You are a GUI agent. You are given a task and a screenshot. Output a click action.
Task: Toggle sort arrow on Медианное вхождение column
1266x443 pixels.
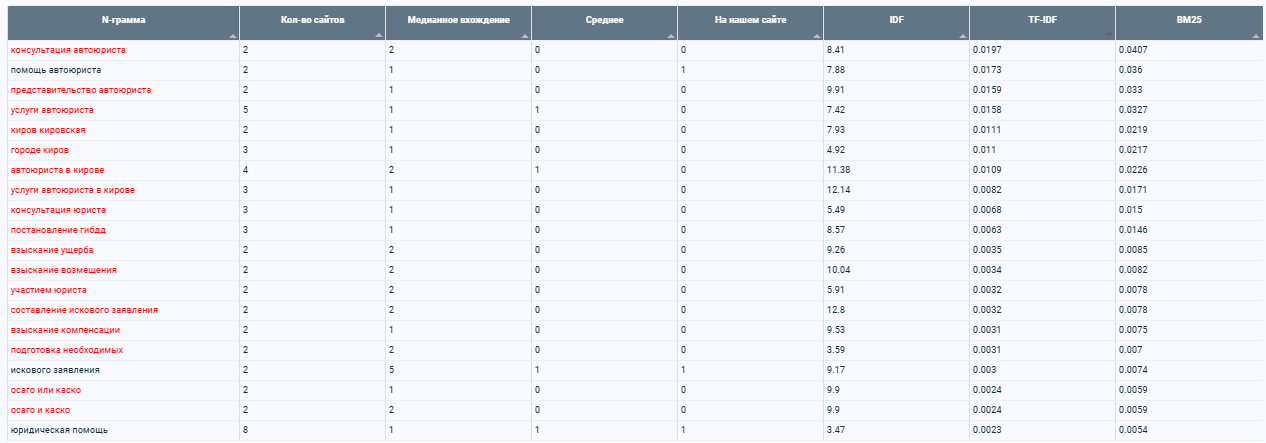click(524, 35)
